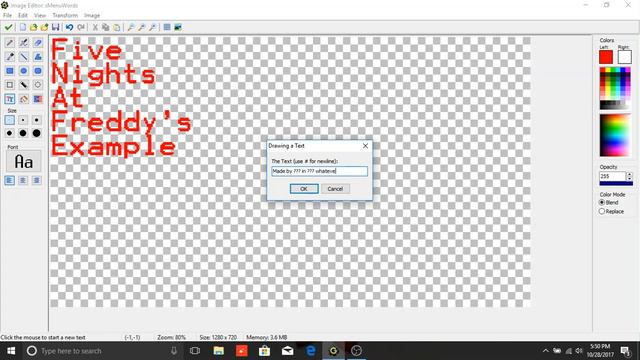Paste from clipboard toolbar icon
The width and height of the screenshot is (640, 360).
click(x=117, y=27)
